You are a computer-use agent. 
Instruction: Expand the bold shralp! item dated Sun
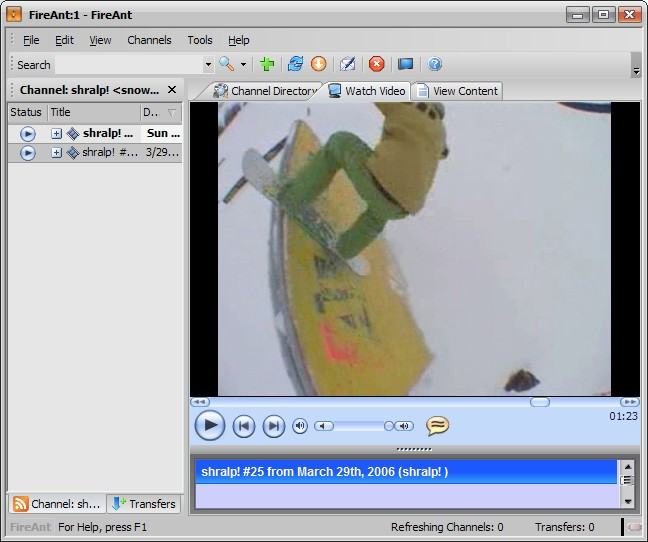57,133
